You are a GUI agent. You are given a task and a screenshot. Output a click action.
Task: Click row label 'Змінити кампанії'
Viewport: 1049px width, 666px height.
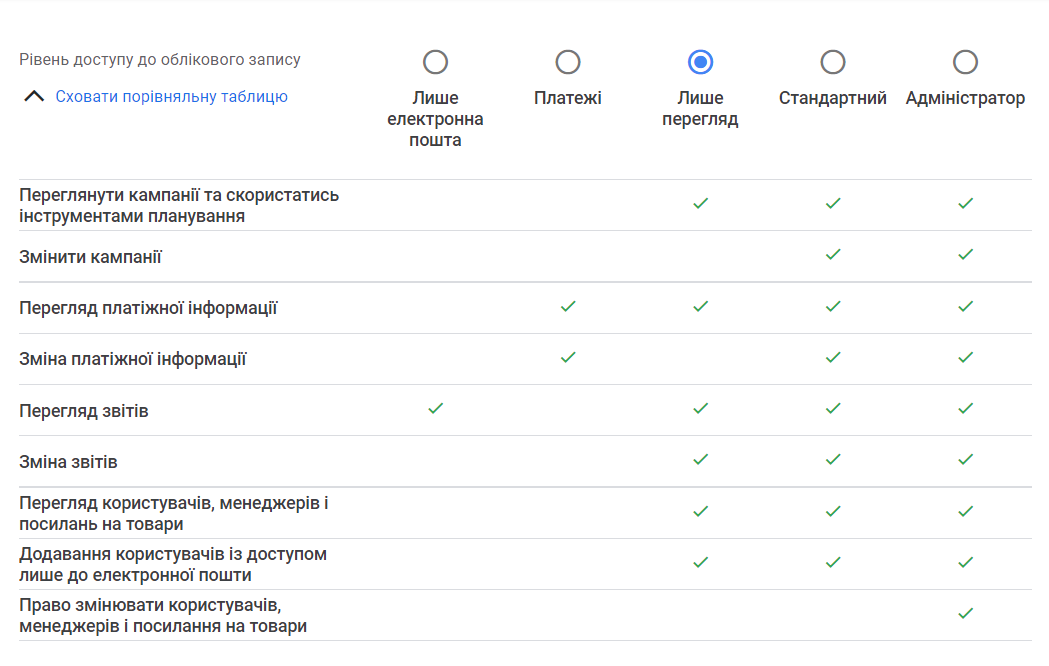pos(90,257)
